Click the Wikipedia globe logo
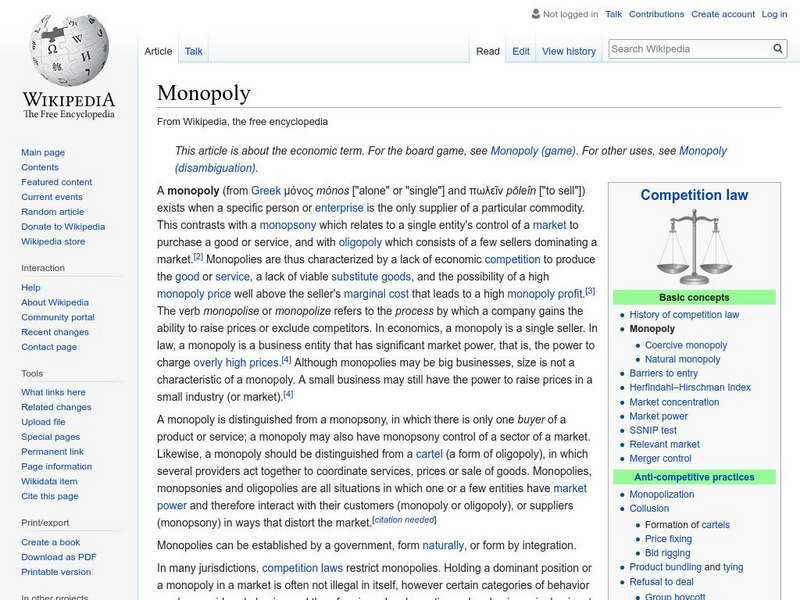Viewport: 800px width, 600px height. 69,49
